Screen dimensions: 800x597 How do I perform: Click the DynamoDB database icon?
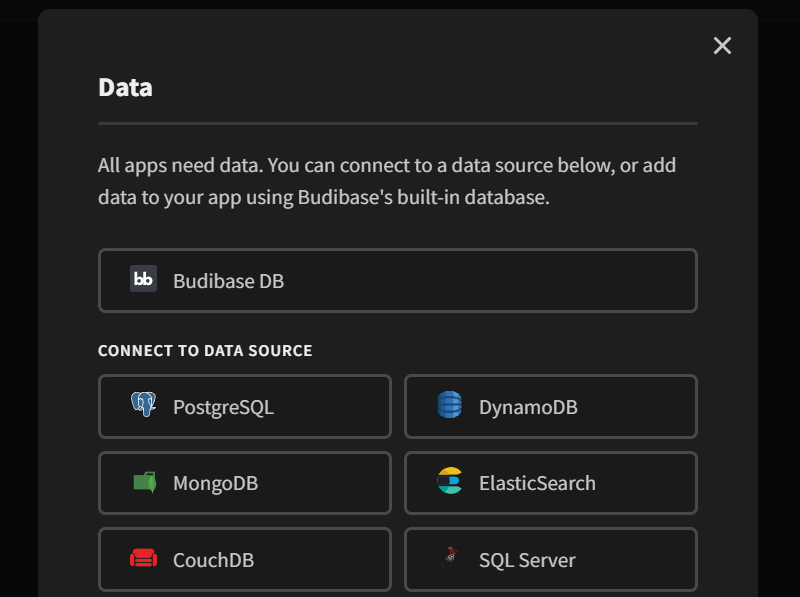point(448,406)
